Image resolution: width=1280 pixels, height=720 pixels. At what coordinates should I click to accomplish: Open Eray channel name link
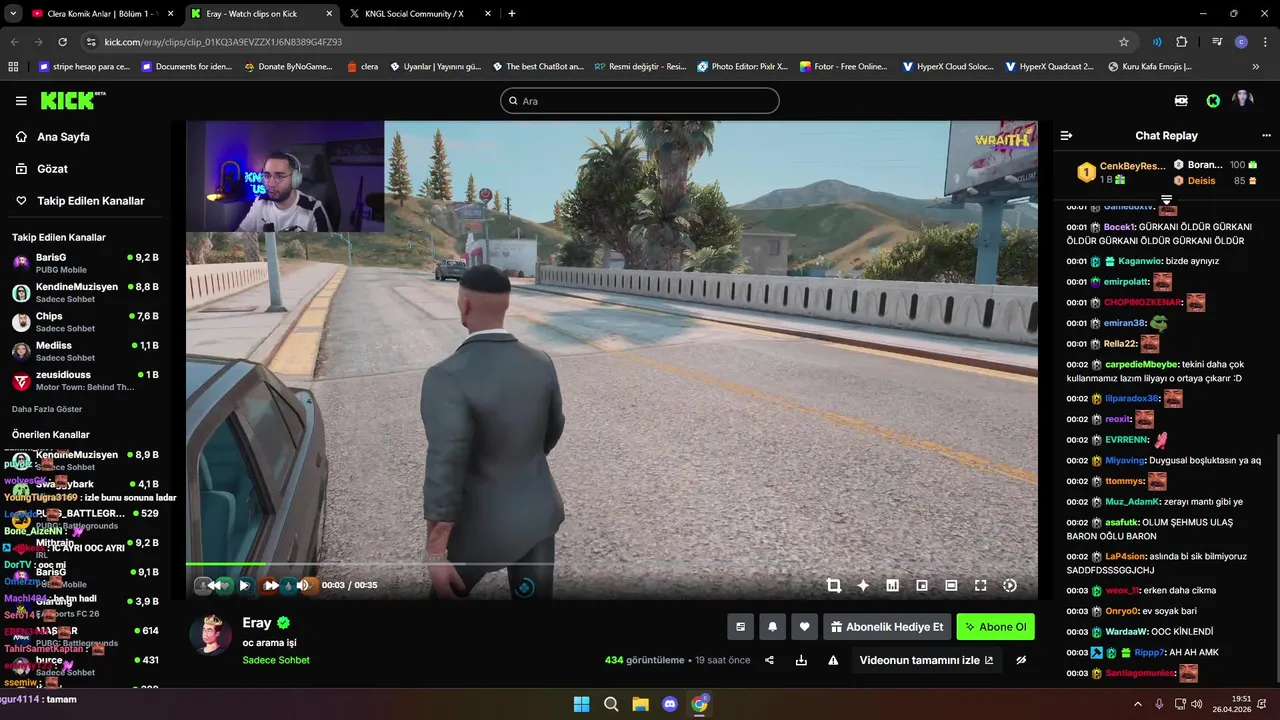tap(257, 623)
